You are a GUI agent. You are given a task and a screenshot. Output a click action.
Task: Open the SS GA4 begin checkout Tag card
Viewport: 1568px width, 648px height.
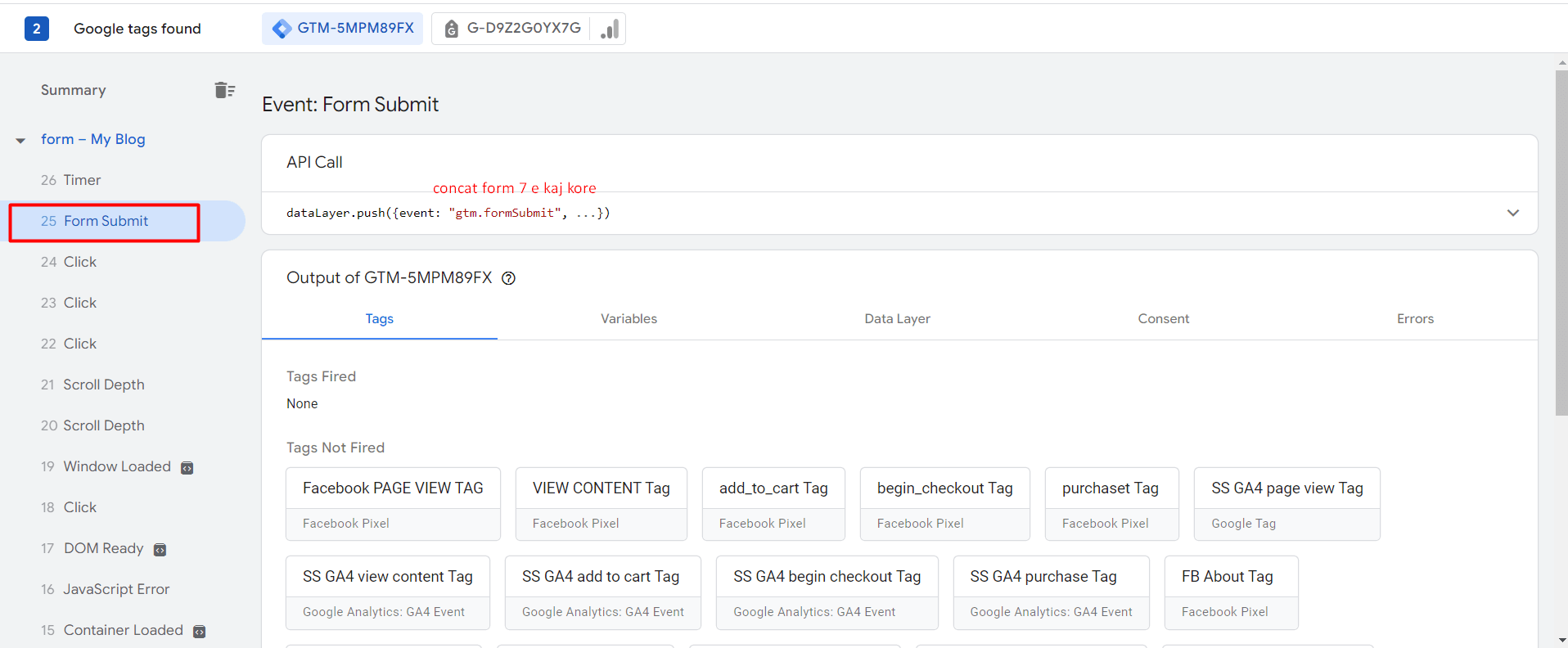point(827,592)
